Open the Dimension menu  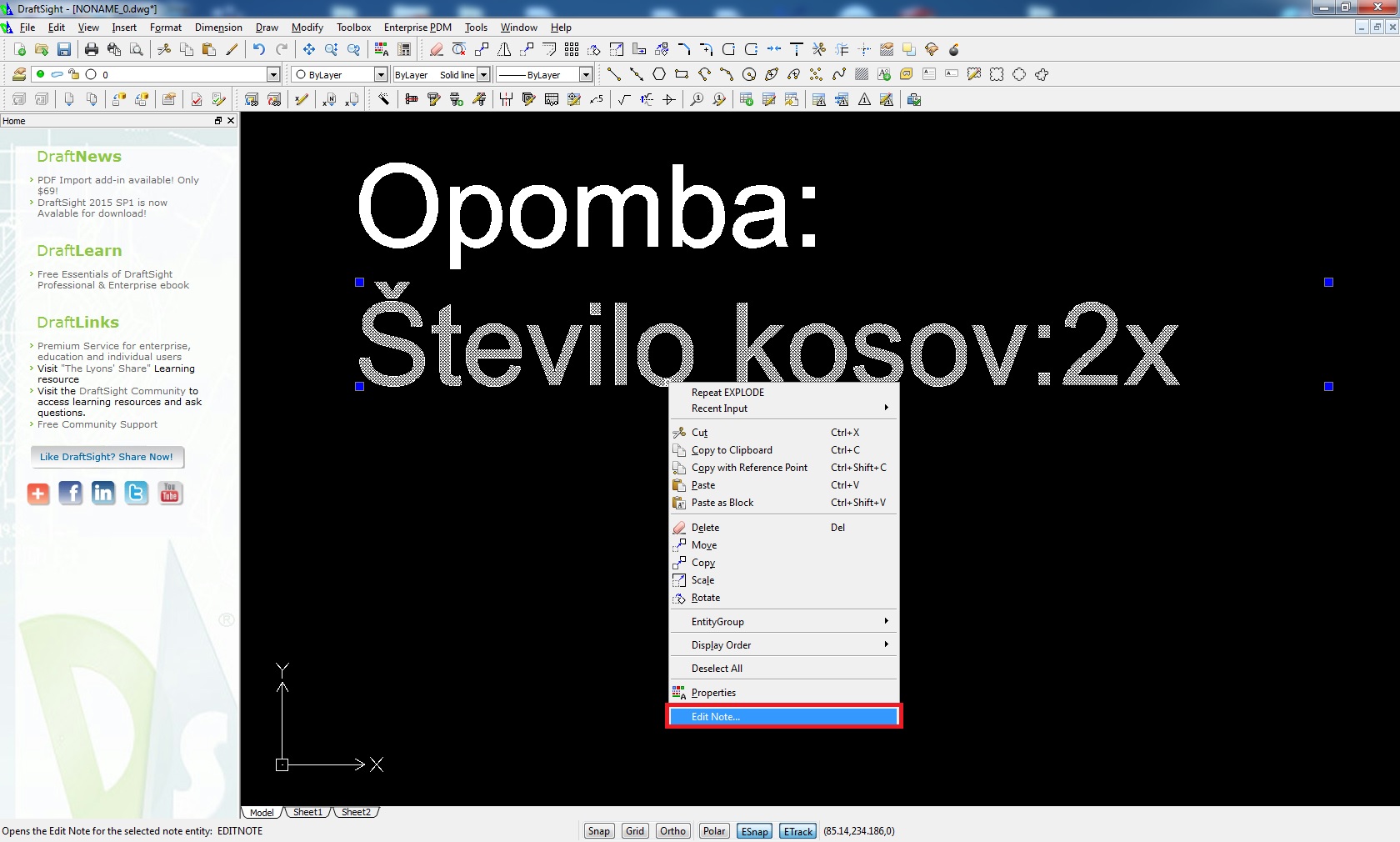[x=218, y=28]
